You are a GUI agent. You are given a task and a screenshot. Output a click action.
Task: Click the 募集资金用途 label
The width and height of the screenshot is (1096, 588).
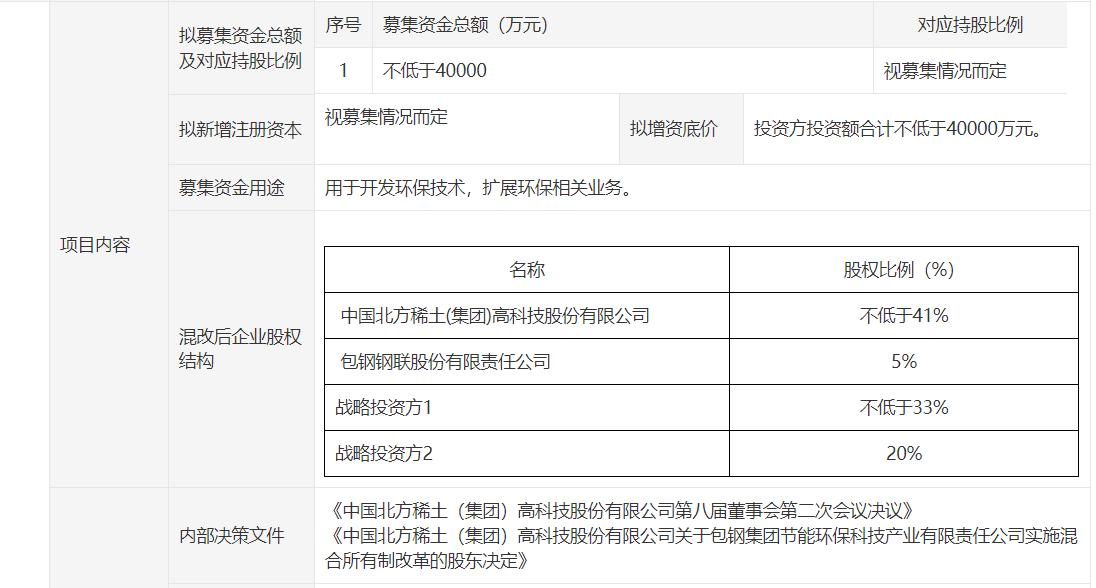pos(231,187)
